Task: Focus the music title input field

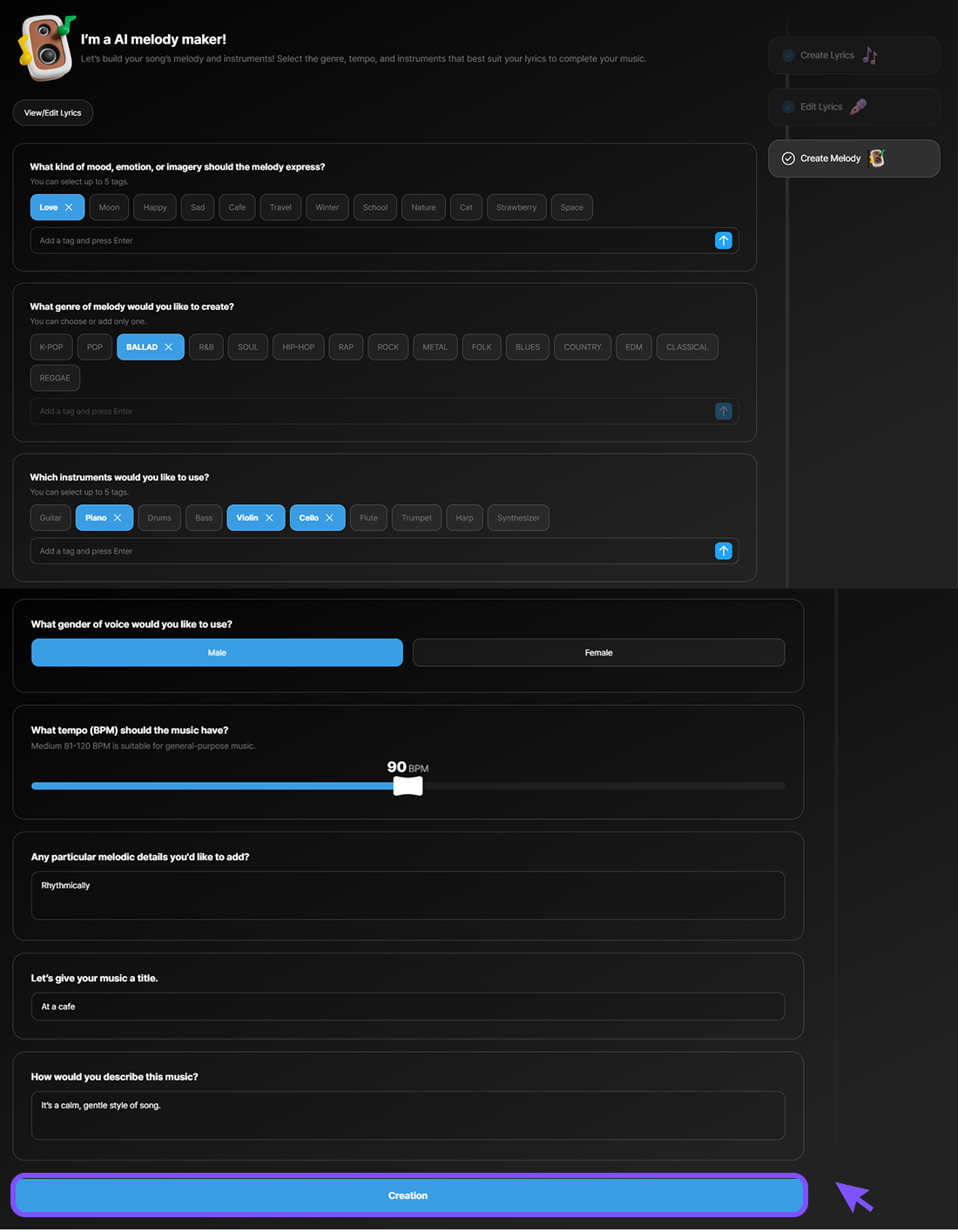Action: (x=408, y=1006)
